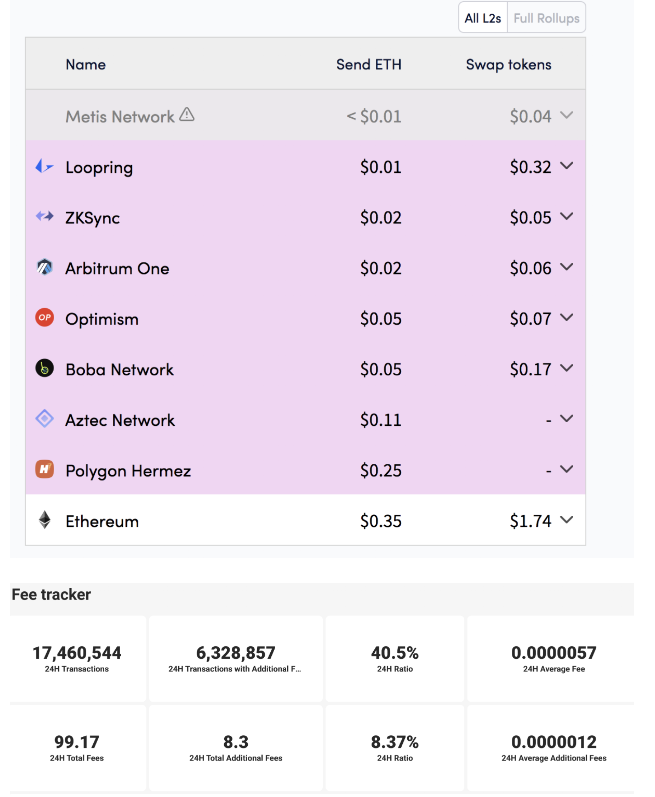
Task: Expand the Metis Network row chevron
Action: point(566,115)
